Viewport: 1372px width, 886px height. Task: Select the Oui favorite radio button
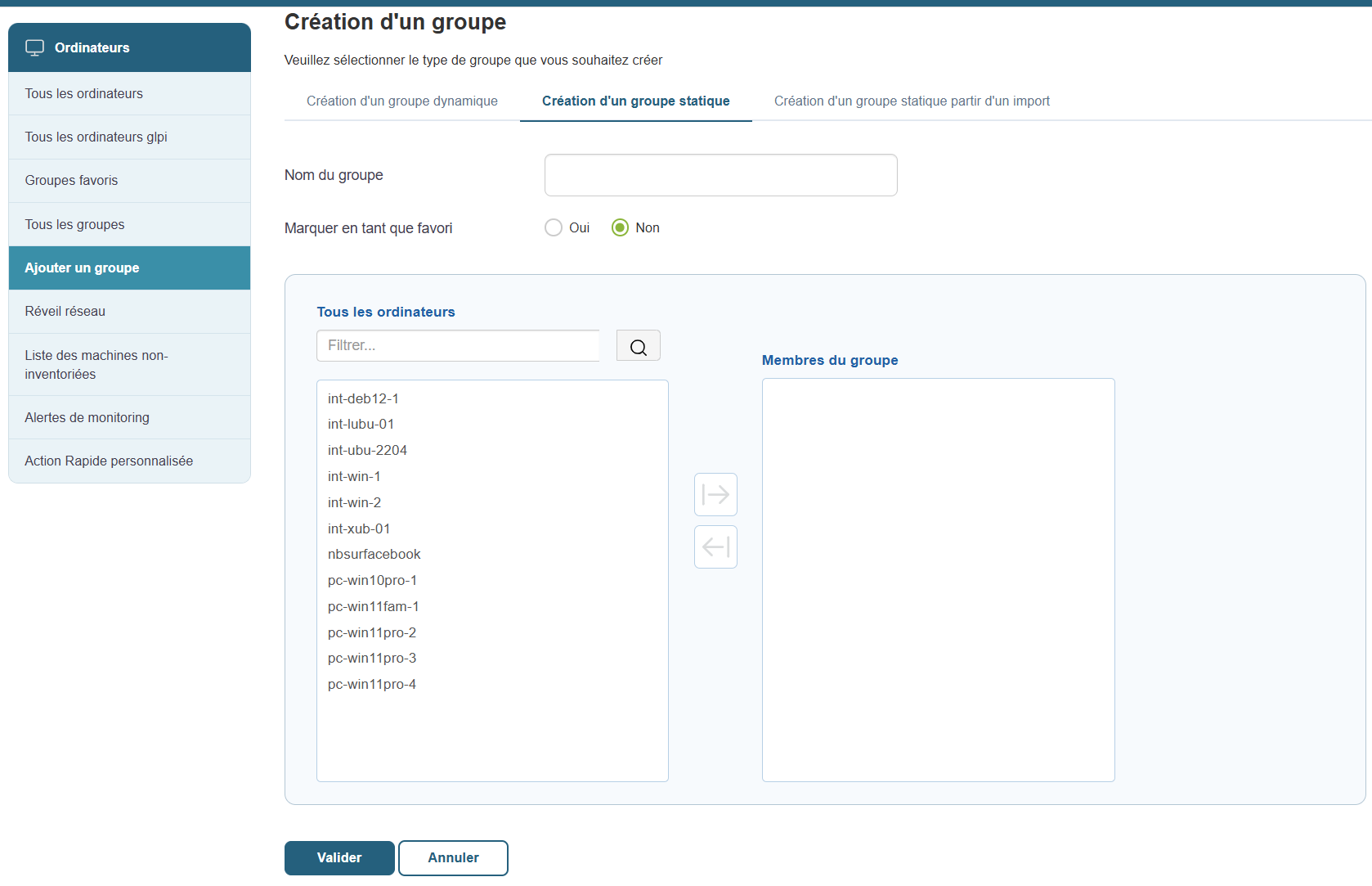point(554,228)
